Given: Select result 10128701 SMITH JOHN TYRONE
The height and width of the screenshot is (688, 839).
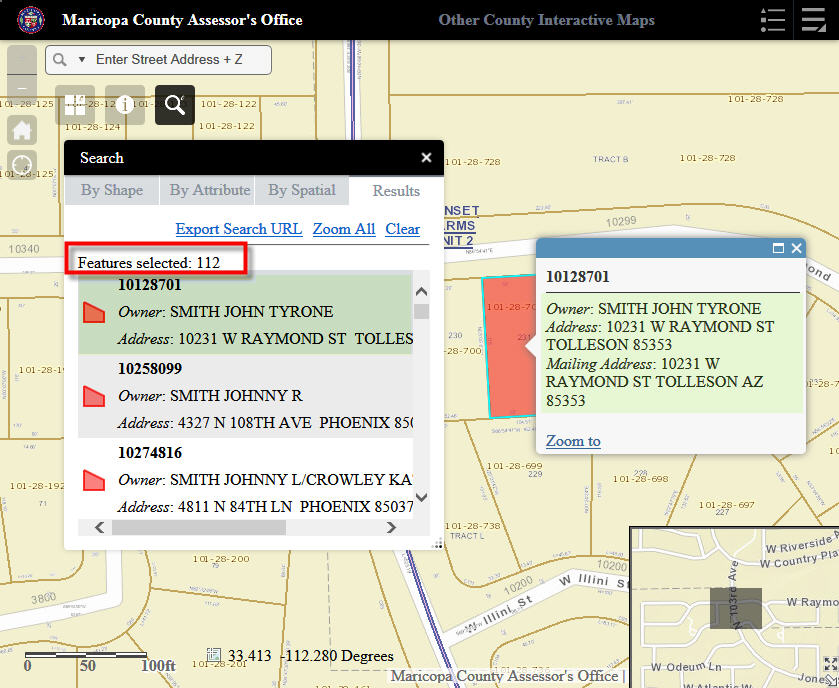Looking at the screenshot, I should 246,312.
